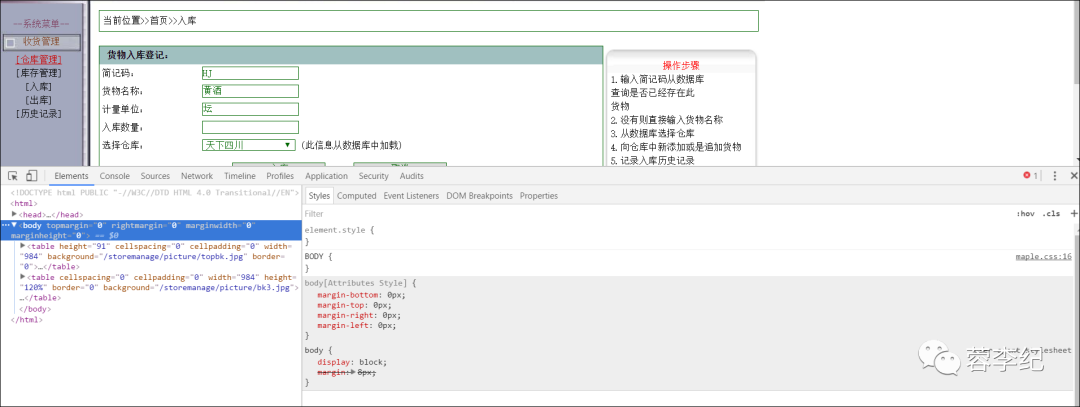Open the 选择仓库 warehouse dropdown
Screen dimensions: 1080x407
coord(250,145)
